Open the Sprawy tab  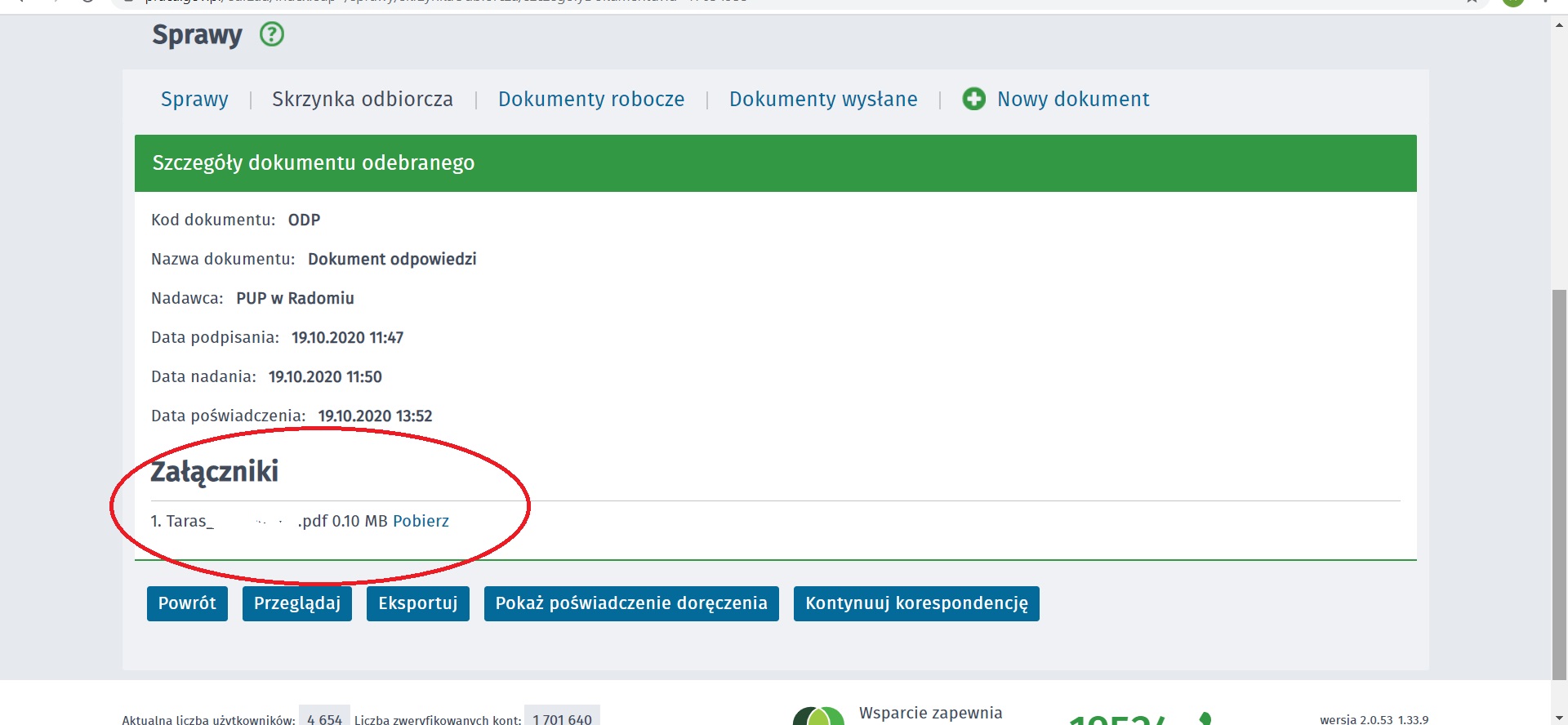194,99
